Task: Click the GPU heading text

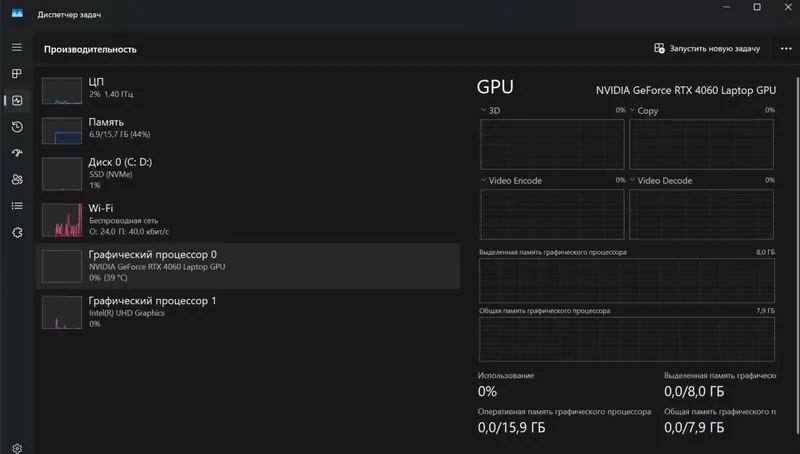Action: pos(495,87)
